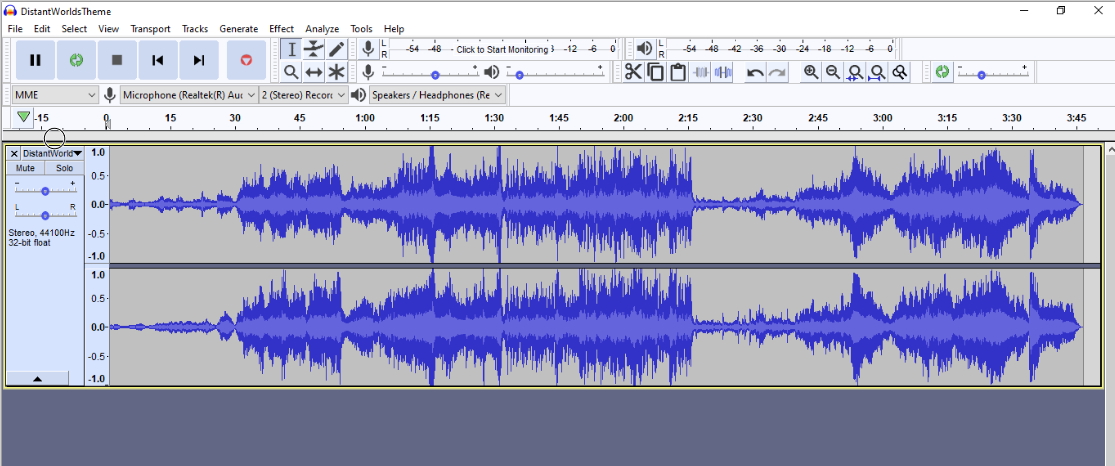Solo the DistantWorlds track
Image resolution: width=1115 pixels, height=466 pixels.
point(65,168)
